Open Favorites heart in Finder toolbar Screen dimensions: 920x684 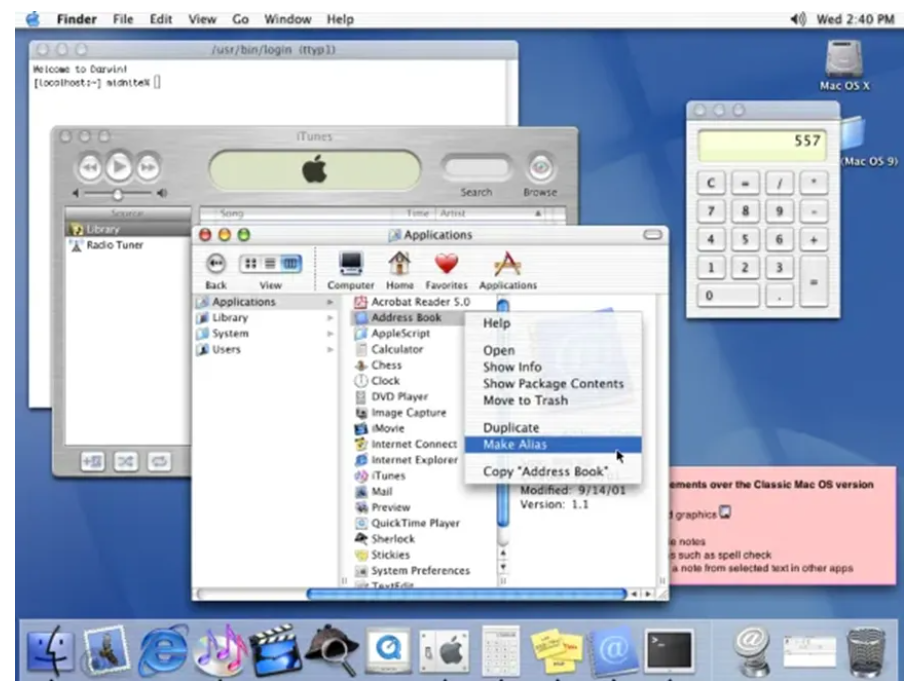[x=447, y=270]
